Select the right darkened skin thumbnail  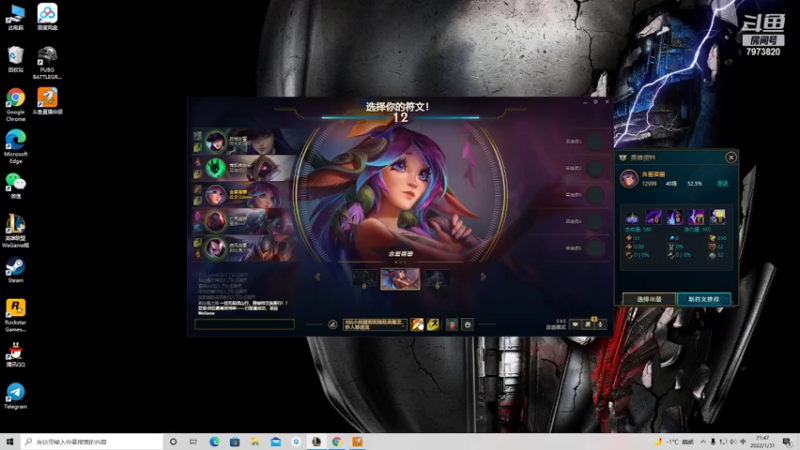point(437,279)
